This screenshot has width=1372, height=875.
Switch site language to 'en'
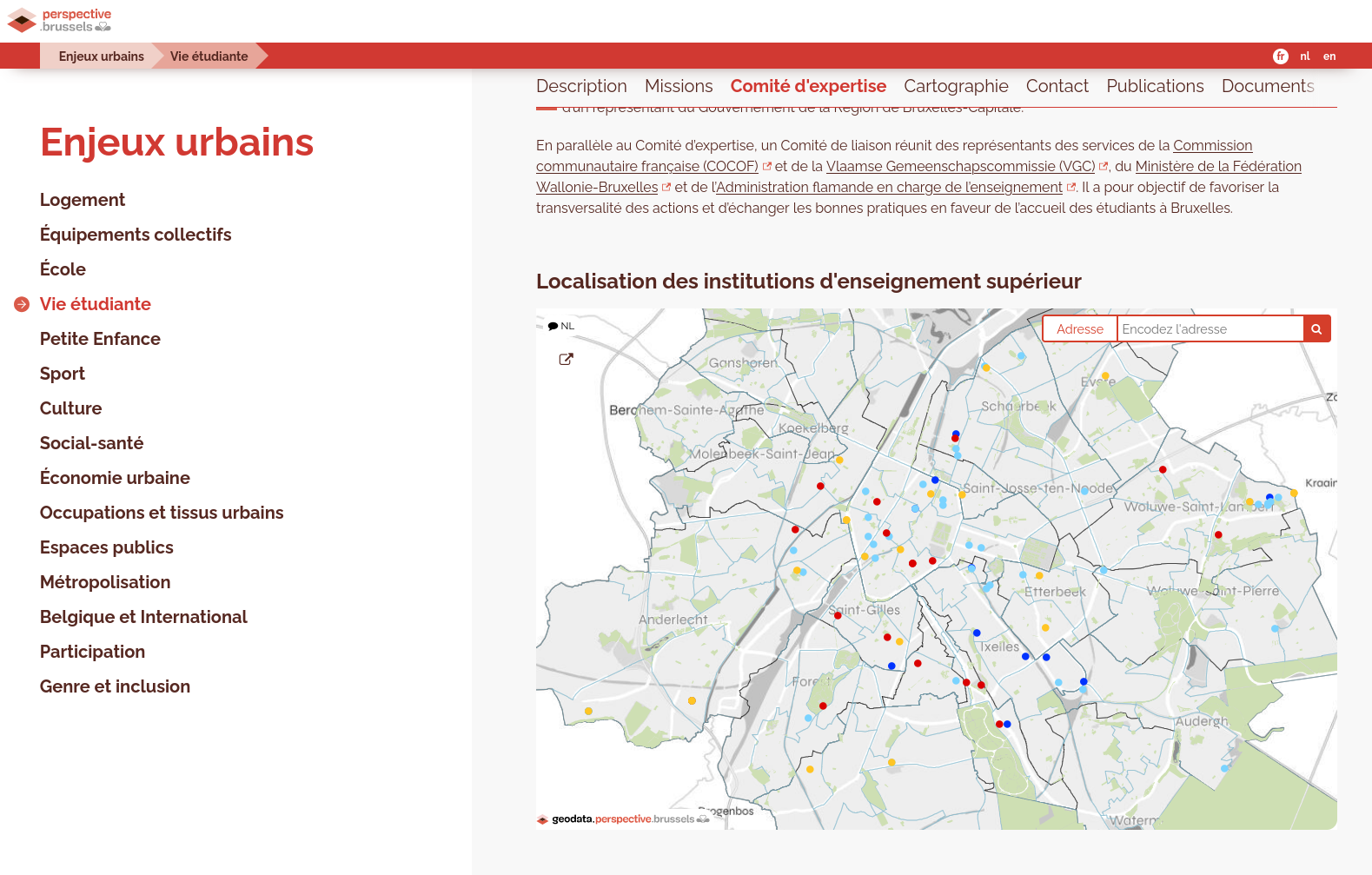1329,56
